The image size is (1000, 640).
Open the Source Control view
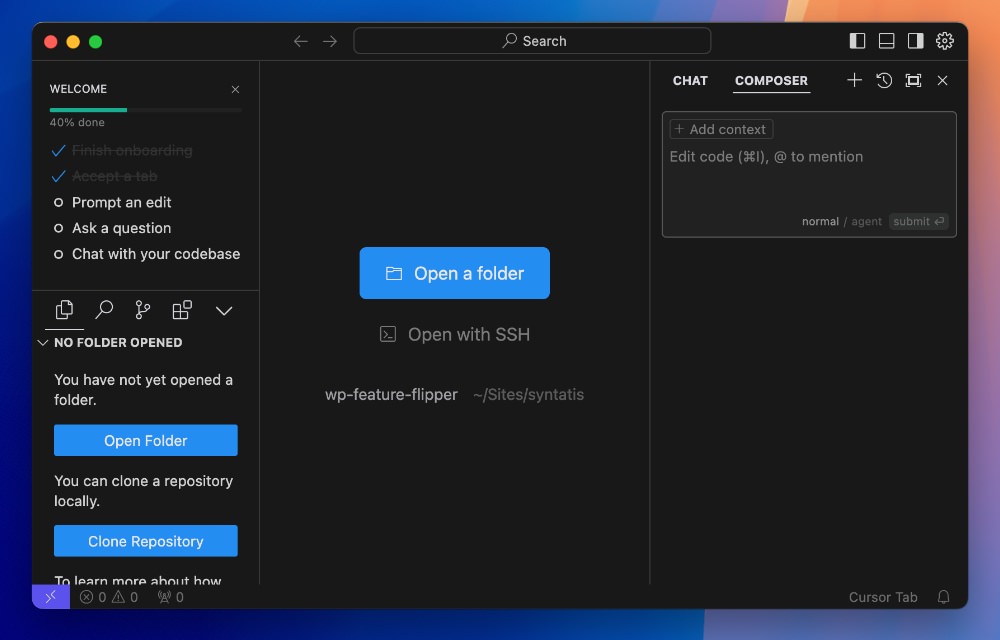coord(143,310)
